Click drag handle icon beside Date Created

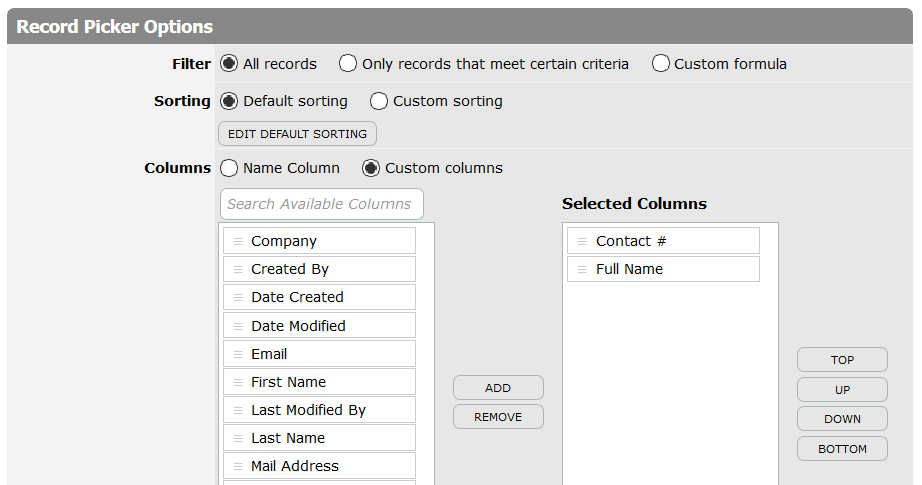(238, 297)
